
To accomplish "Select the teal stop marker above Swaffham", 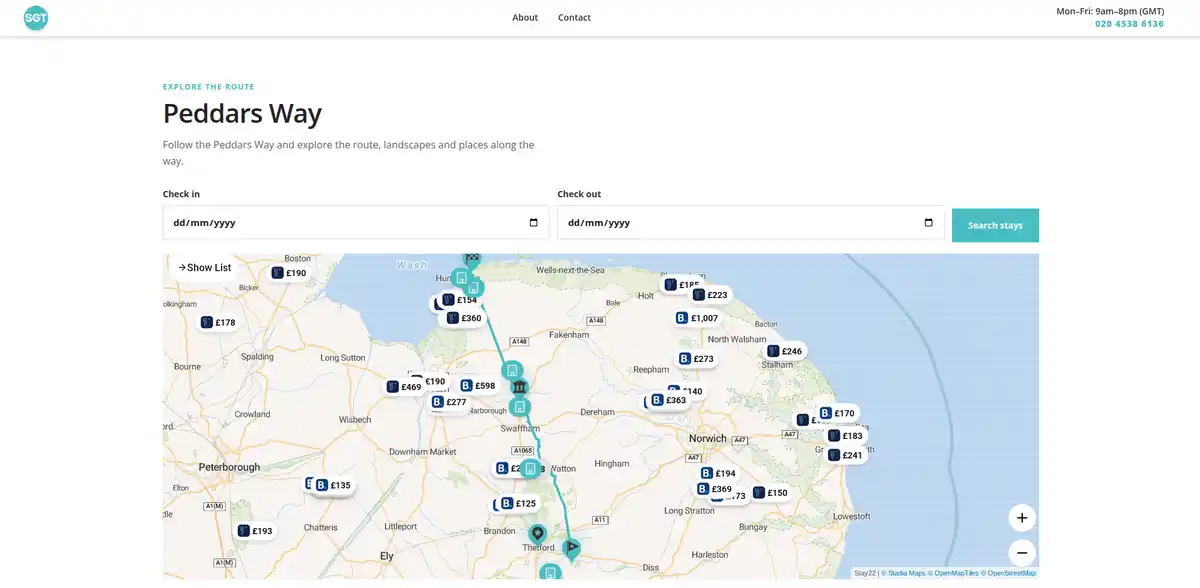I will [x=519, y=407].
